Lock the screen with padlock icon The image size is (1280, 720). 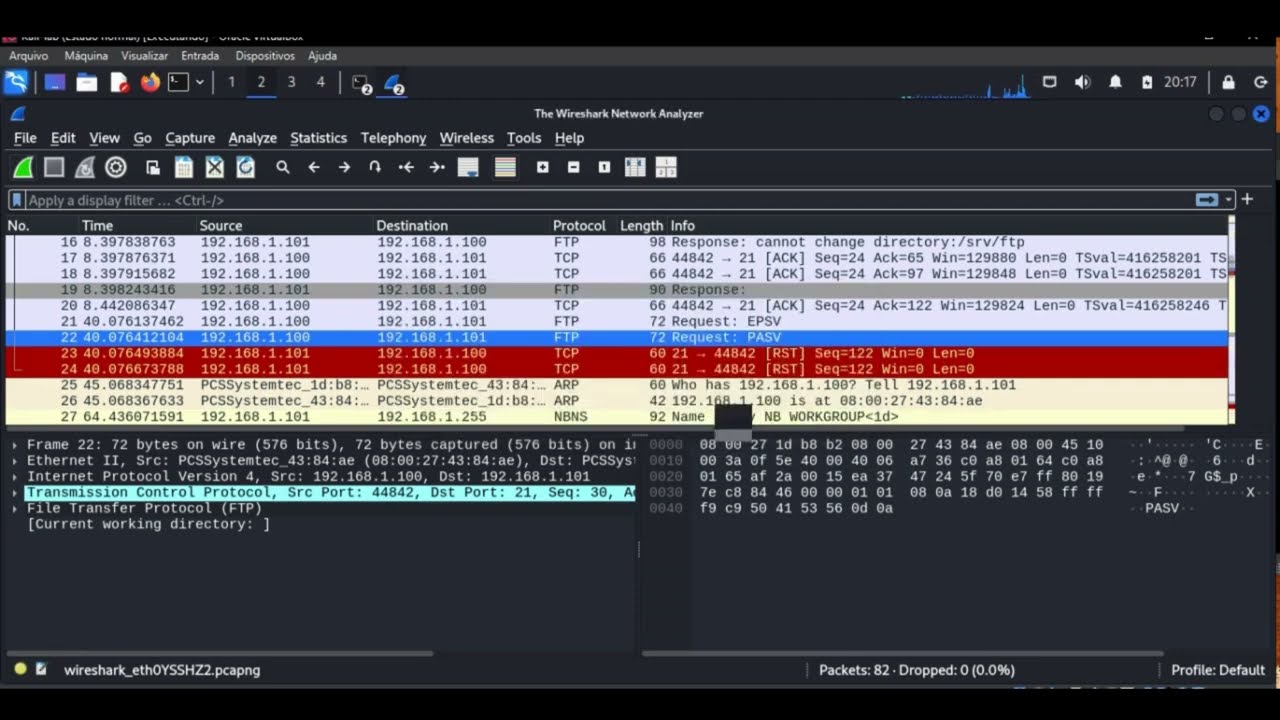(1228, 82)
